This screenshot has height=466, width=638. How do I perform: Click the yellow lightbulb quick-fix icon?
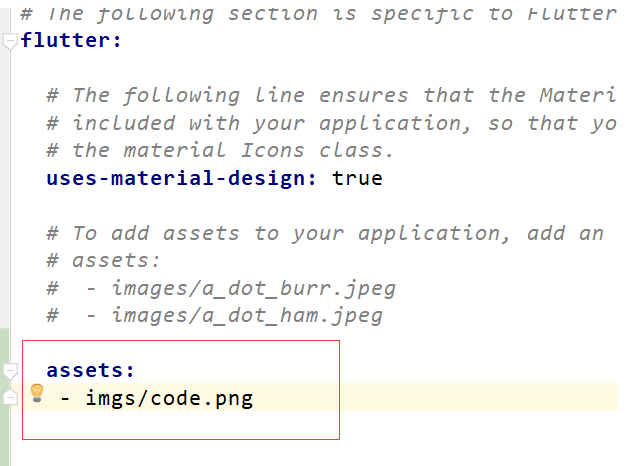37,393
